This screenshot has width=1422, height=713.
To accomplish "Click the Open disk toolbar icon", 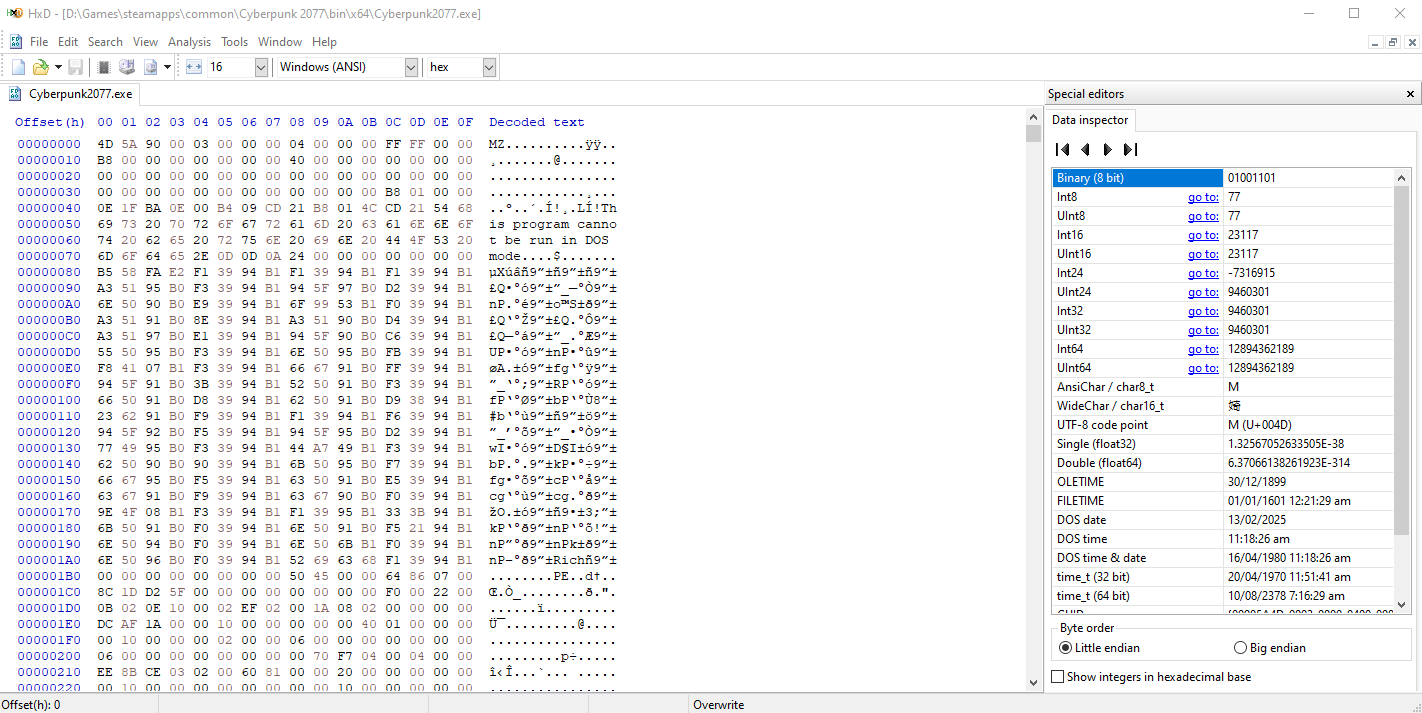I will click(127, 67).
